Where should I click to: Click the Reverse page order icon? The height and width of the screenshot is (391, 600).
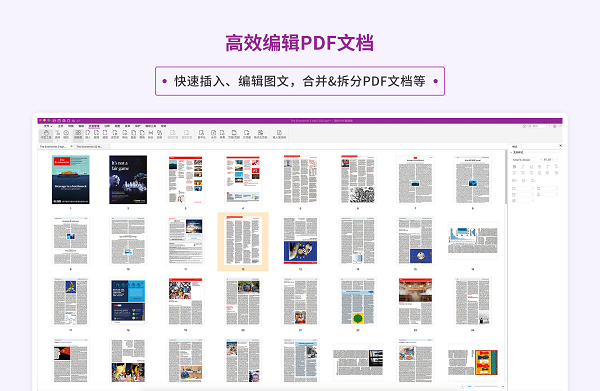pyautogui.click(x=115, y=134)
